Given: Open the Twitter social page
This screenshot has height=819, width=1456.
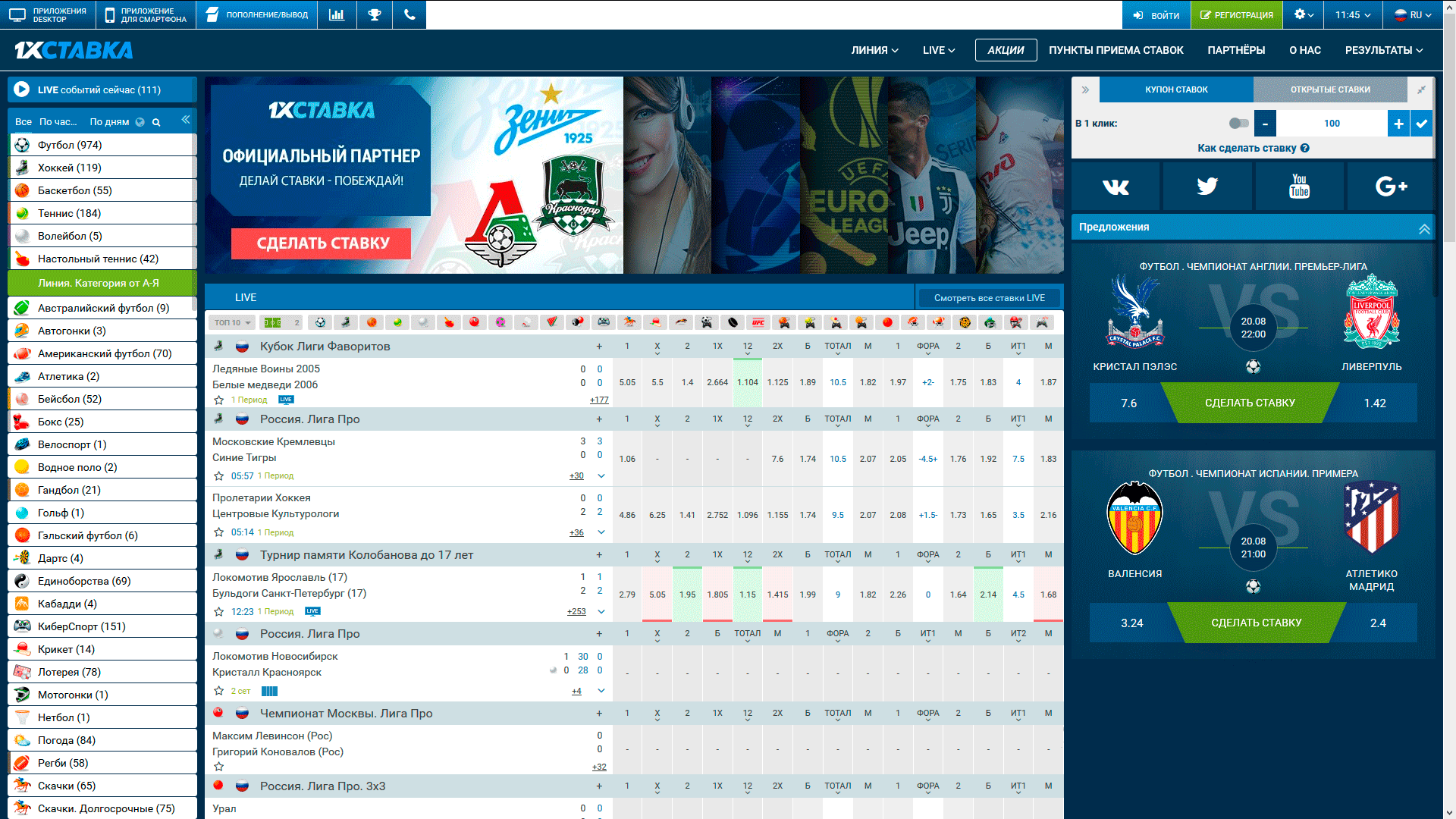Looking at the screenshot, I should pos(1207,186).
